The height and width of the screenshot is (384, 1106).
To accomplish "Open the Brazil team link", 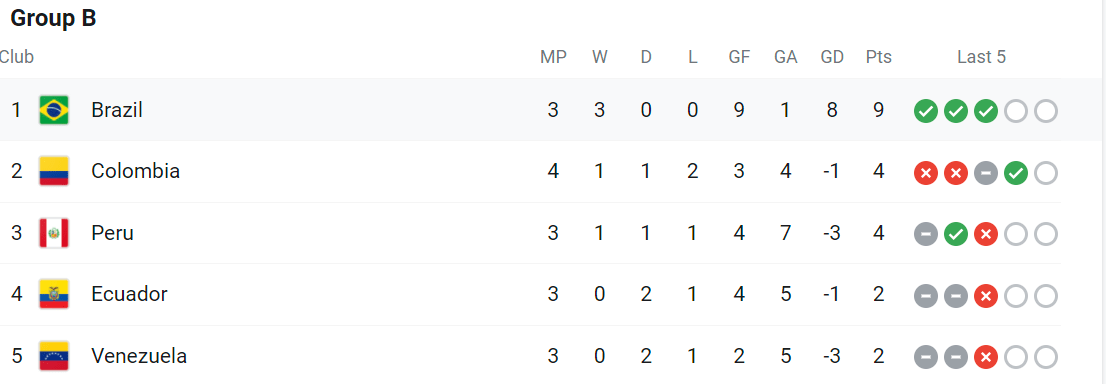I will coord(117,110).
